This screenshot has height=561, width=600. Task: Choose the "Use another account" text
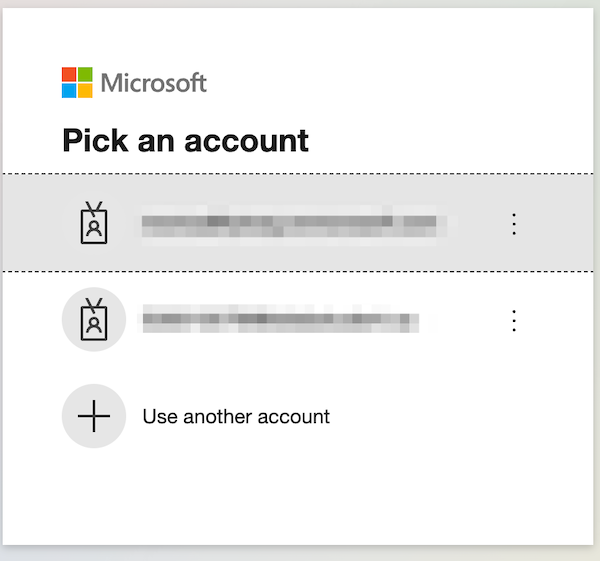[x=236, y=416]
